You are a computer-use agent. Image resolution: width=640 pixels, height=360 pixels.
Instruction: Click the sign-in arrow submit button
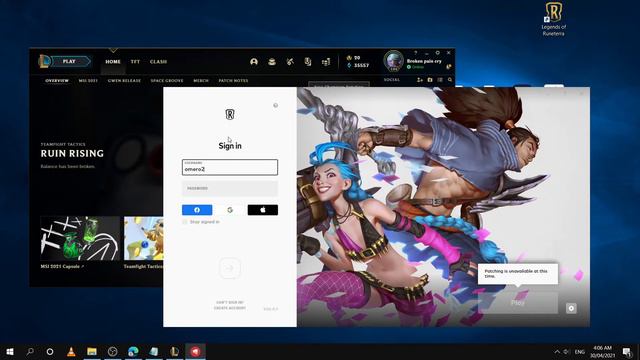pyautogui.click(x=230, y=268)
